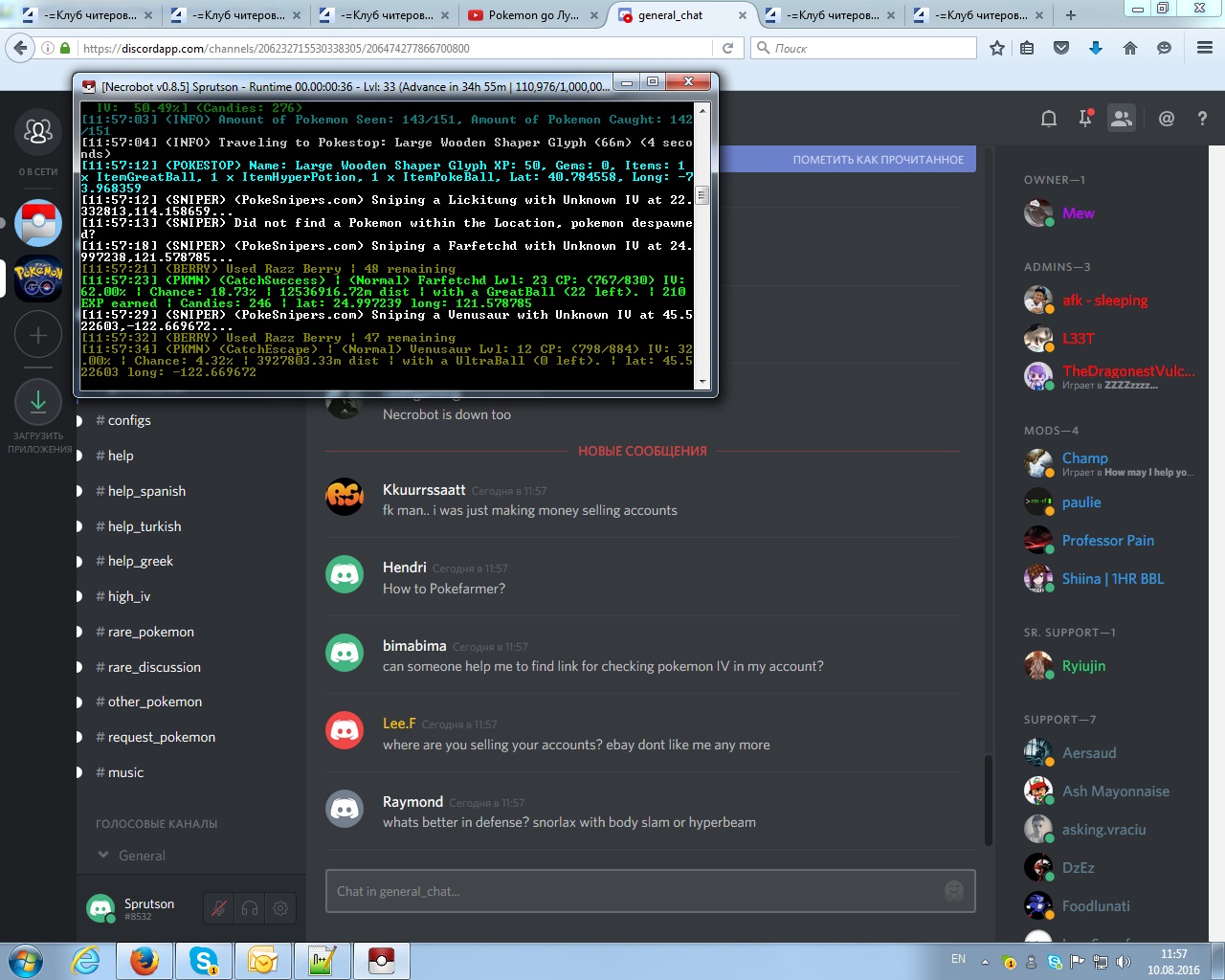Open Discord friends home icon

point(38,131)
